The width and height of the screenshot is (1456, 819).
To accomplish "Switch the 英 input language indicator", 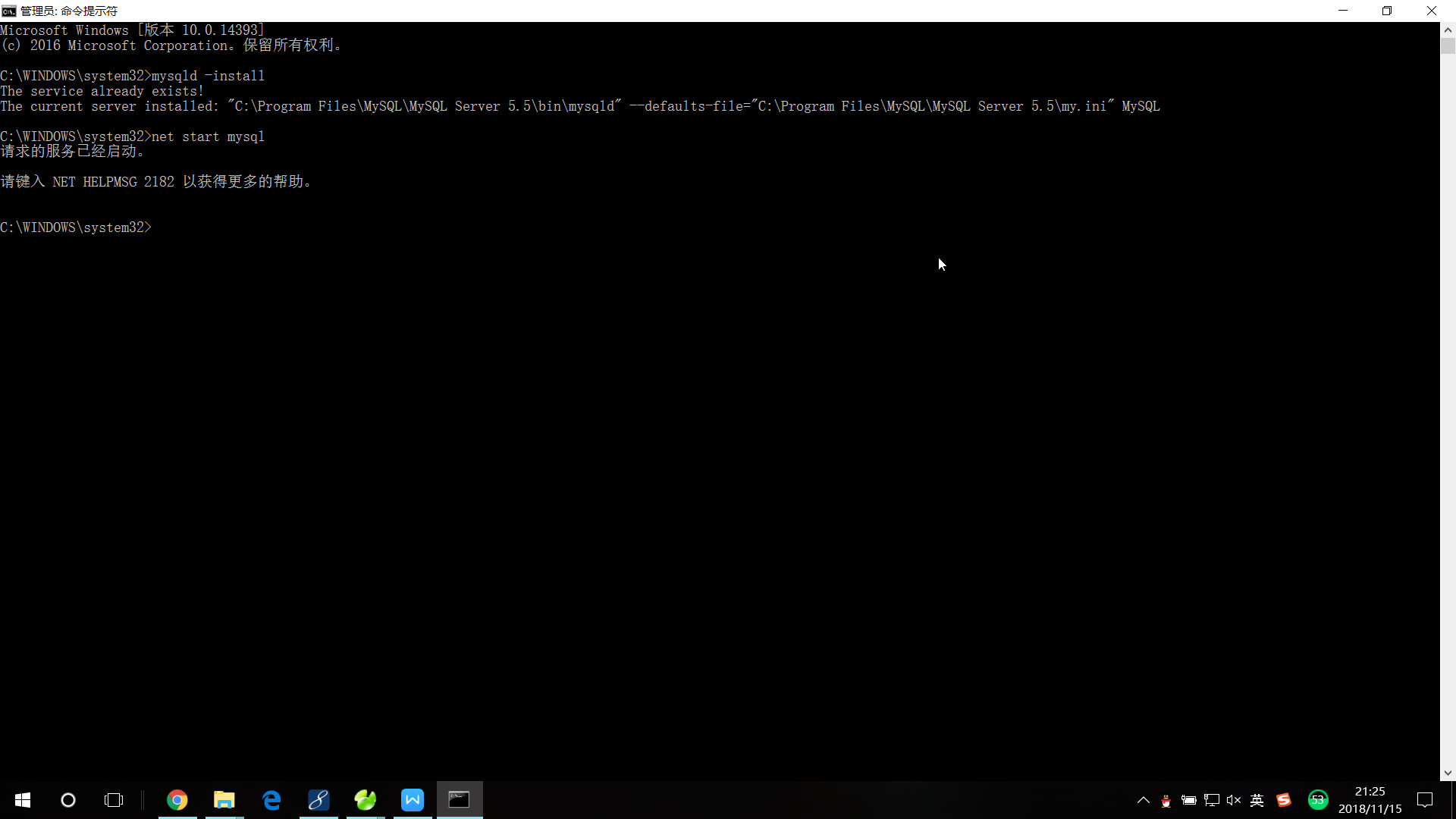I will [x=1257, y=801].
